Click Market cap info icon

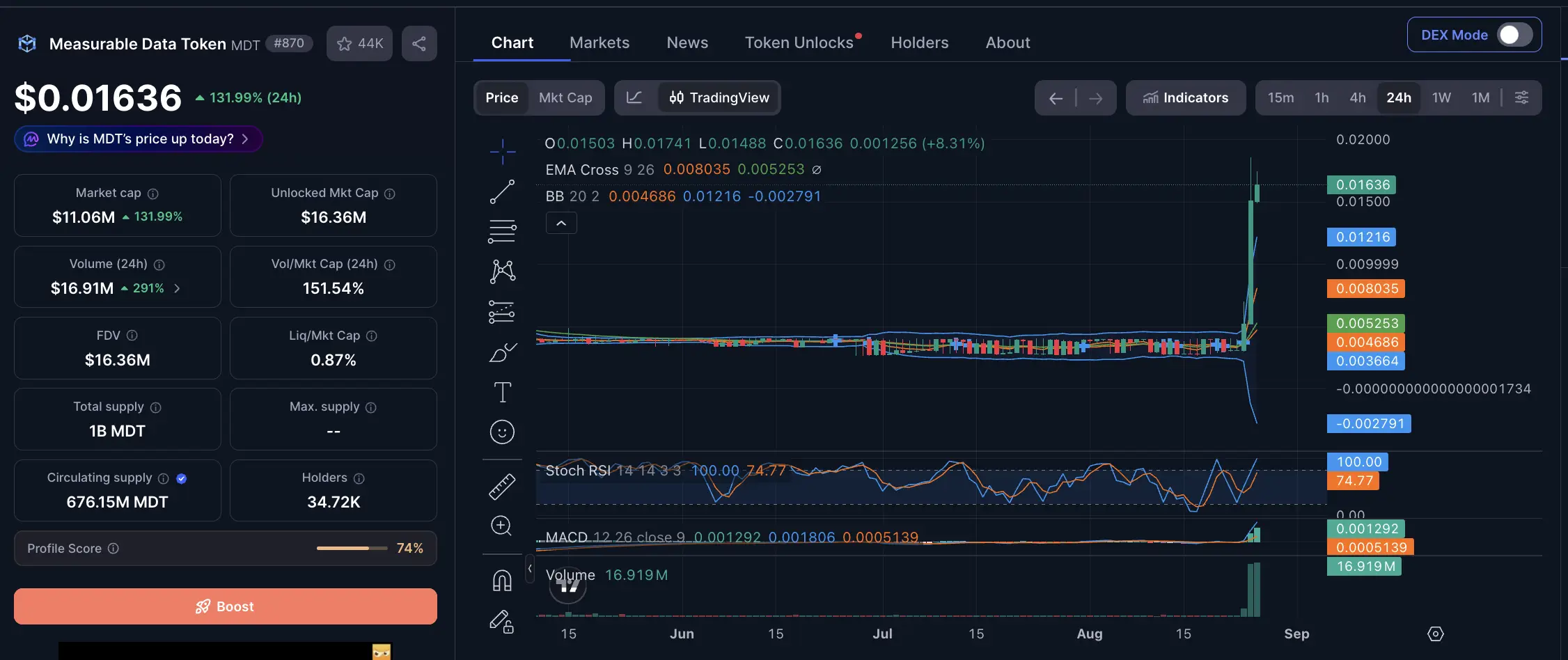[x=153, y=194]
